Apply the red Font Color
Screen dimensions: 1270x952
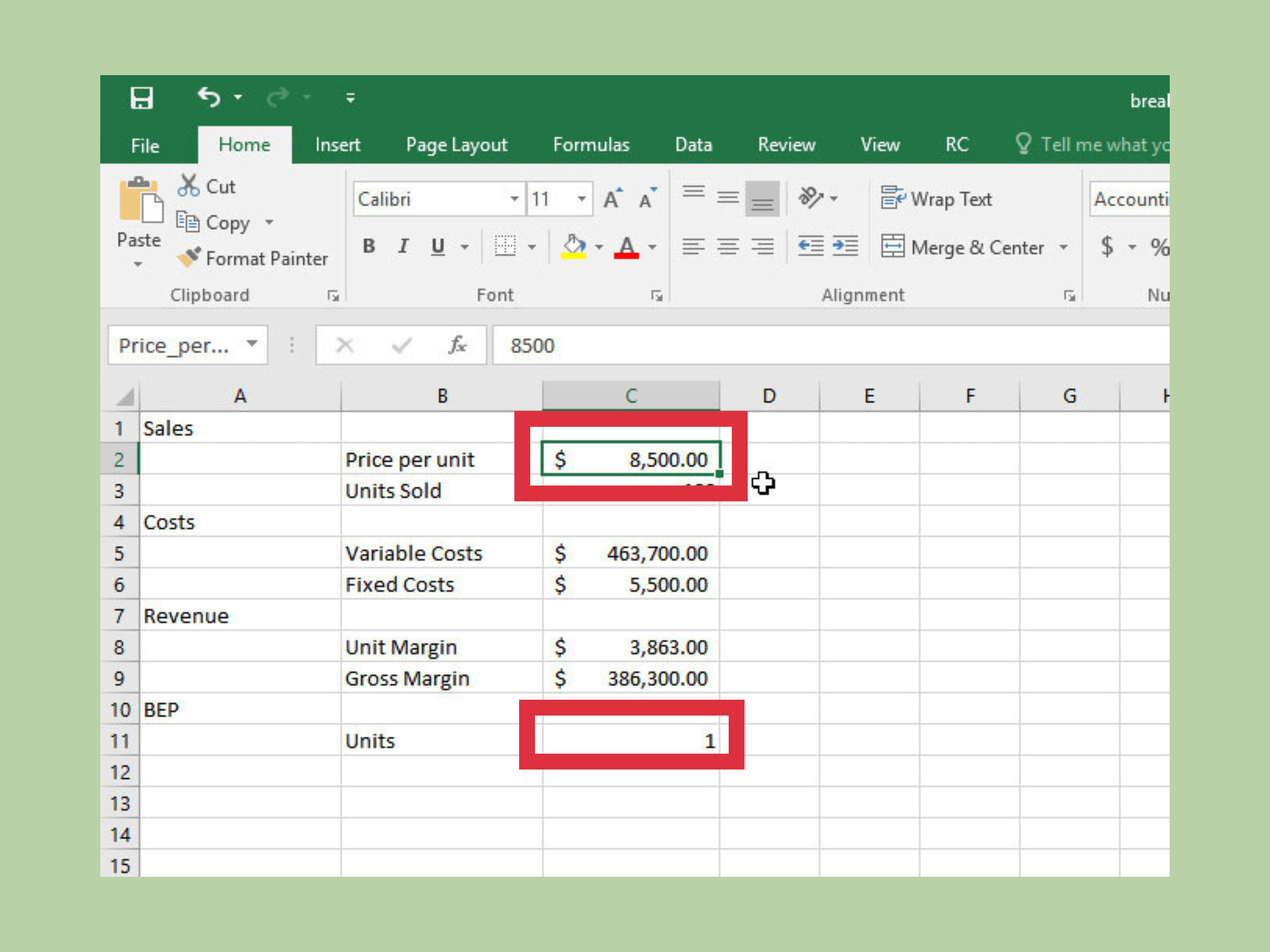coord(626,248)
